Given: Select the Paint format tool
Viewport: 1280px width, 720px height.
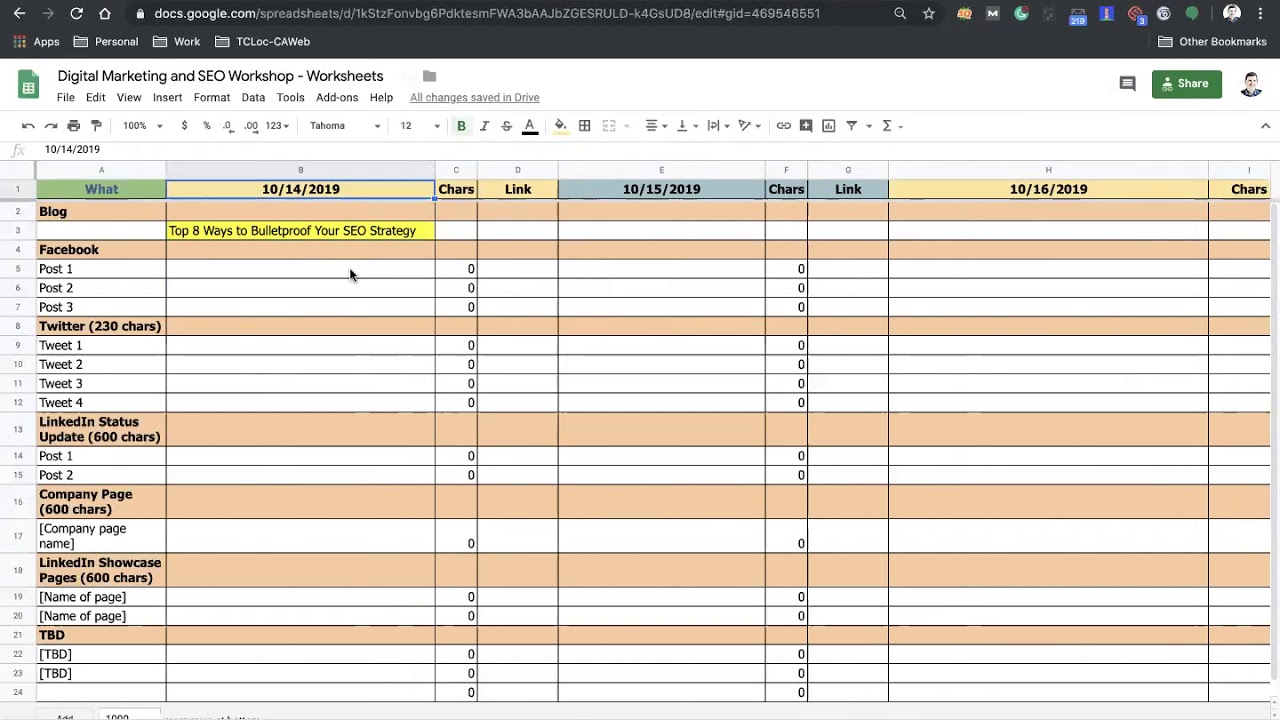Looking at the screenshot, I should (96, 126).
